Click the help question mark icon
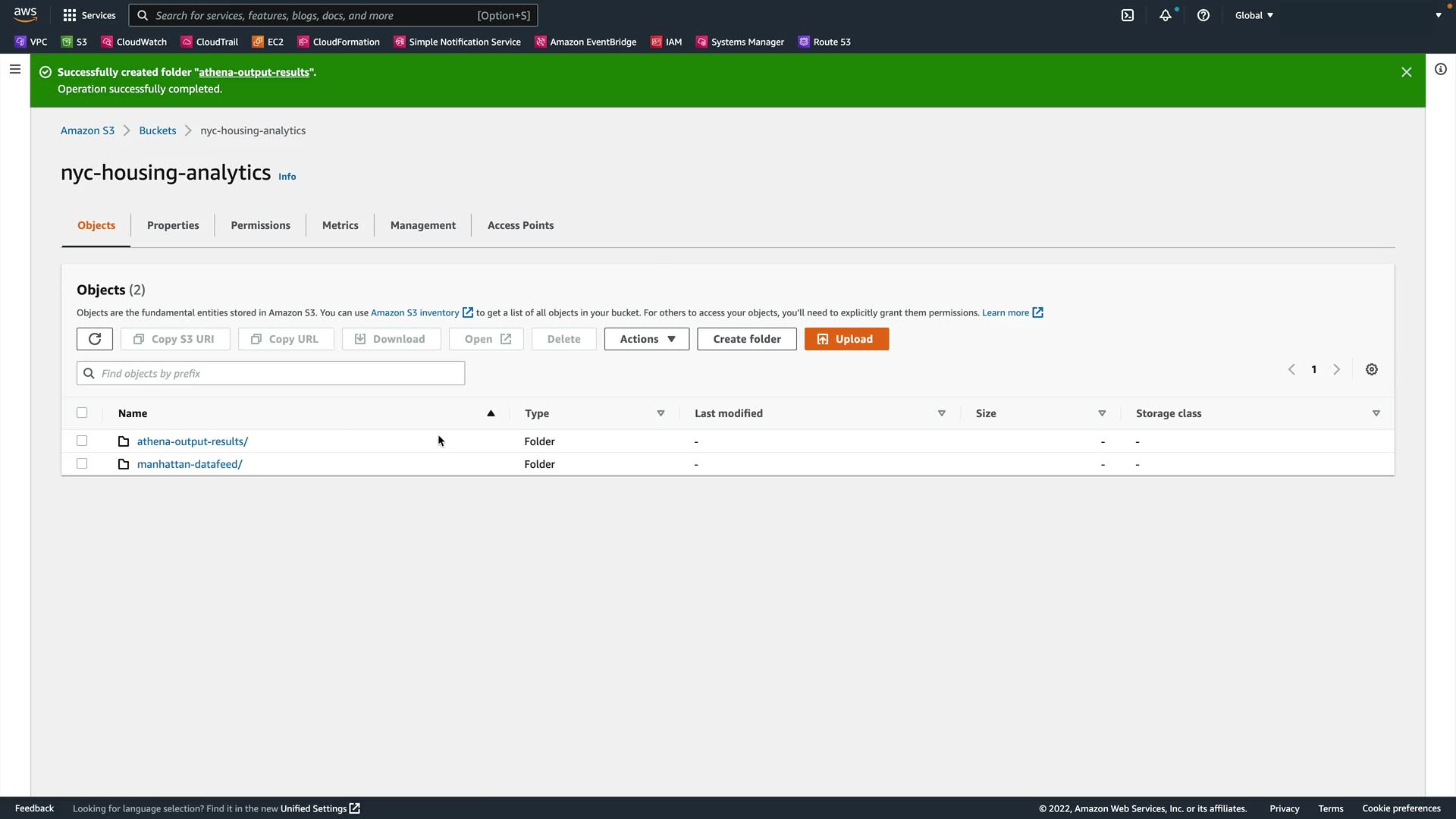This screenshot has height=819, width=1456. pyautogui.click(x=1203, y=15)
